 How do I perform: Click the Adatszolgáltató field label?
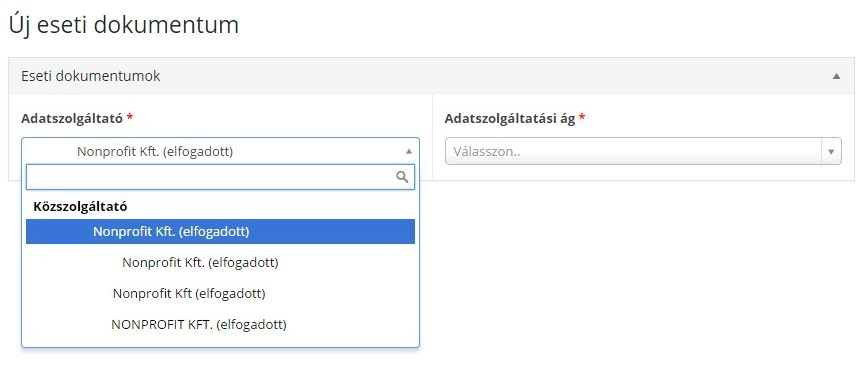[72, 118]
